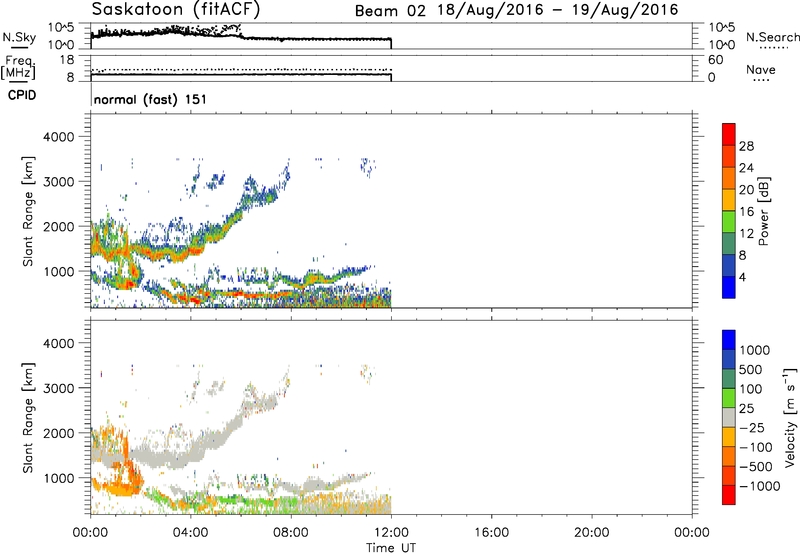
Task: Click Slant Range axis title of power panel
Action: [28, 211]
